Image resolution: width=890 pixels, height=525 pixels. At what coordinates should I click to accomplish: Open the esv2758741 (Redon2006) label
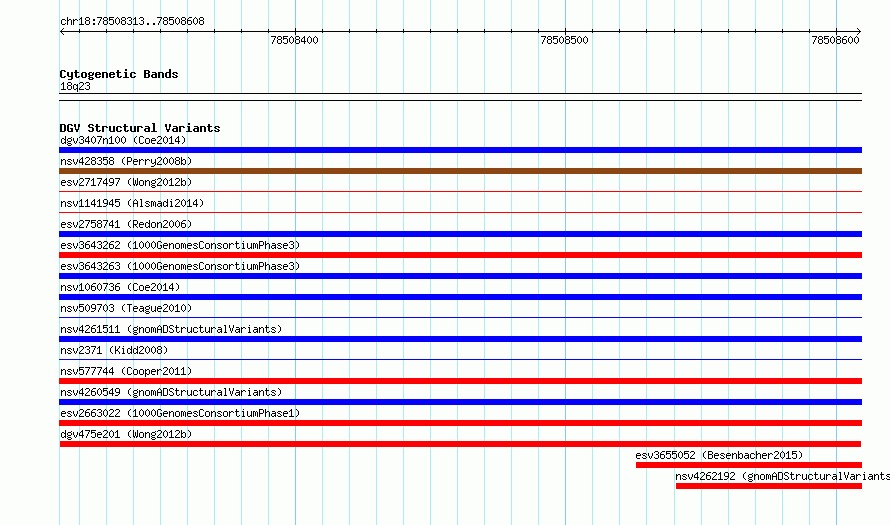click(126, 224)
